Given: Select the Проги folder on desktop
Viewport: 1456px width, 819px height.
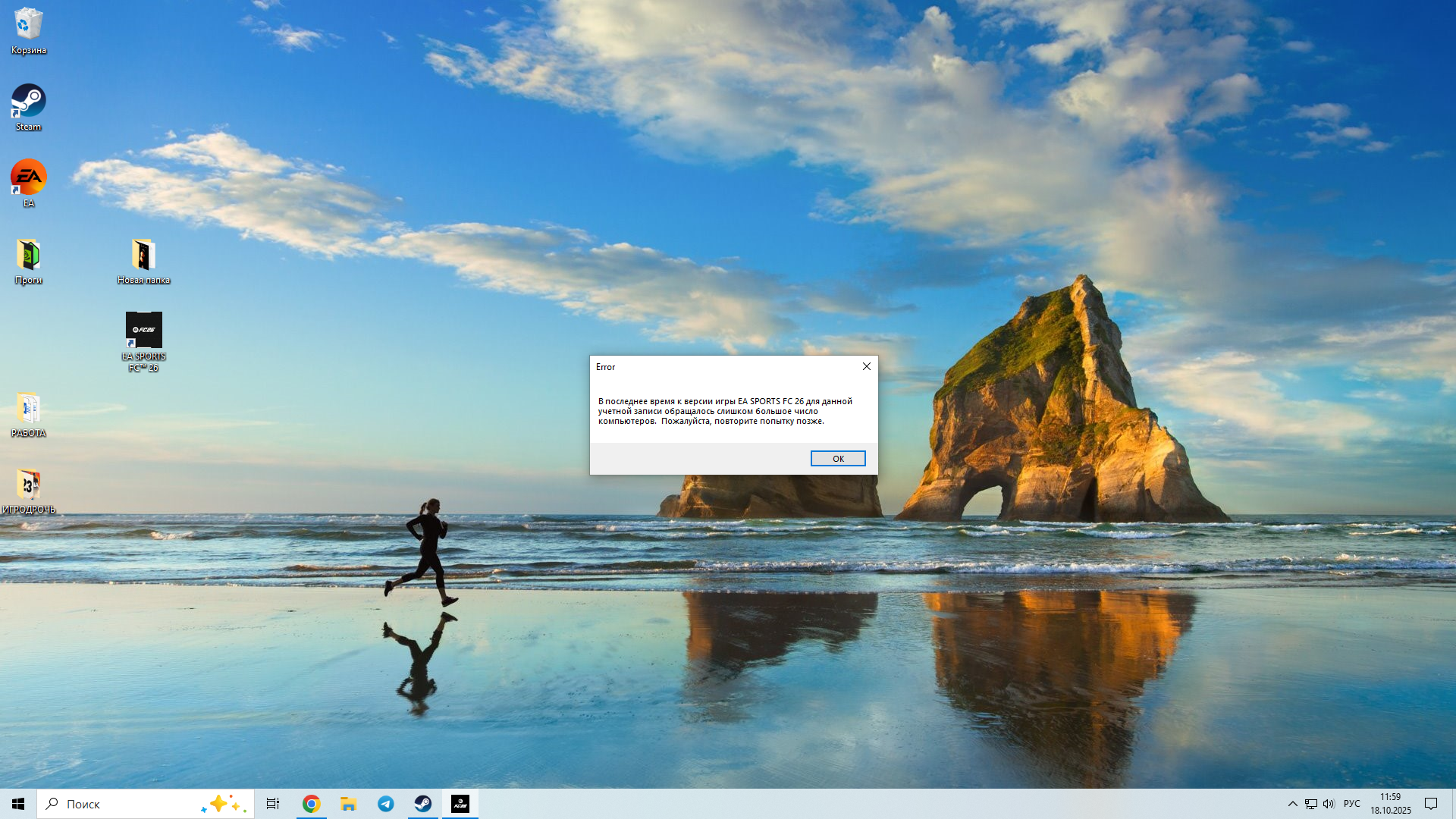Looking at the screenshot, I should click(x=28, y=262).
